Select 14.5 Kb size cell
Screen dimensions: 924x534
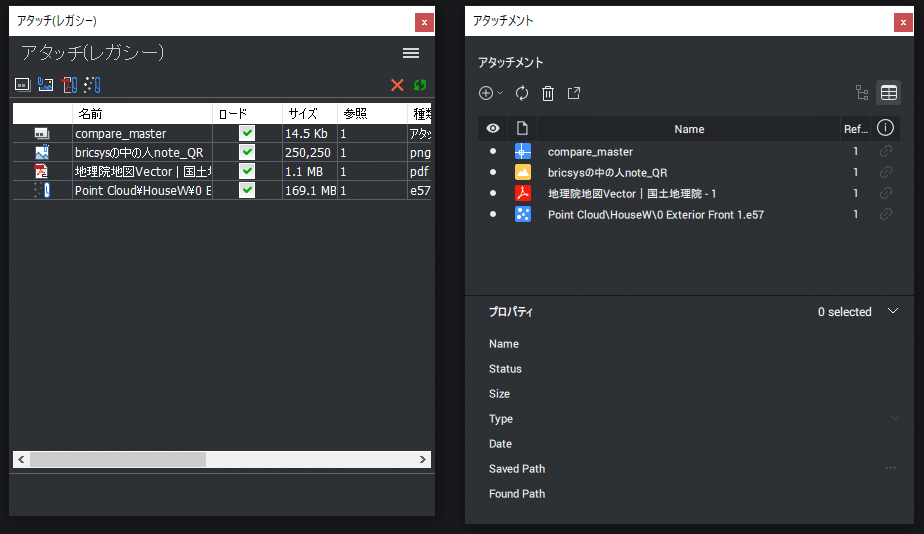click(x=309, y=134)
